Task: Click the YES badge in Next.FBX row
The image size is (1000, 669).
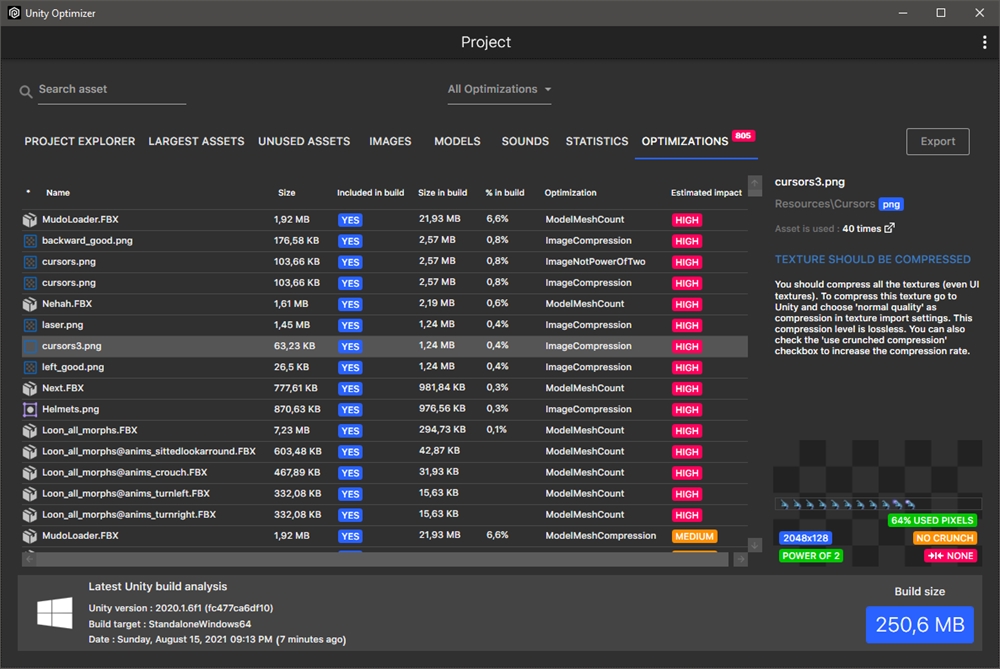Action: point(349,388)
